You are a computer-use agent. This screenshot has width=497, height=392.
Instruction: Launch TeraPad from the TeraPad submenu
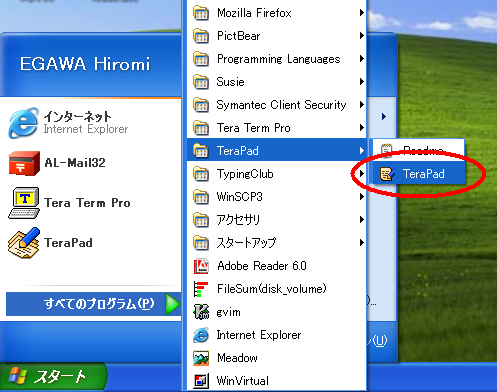click(419, 174)
